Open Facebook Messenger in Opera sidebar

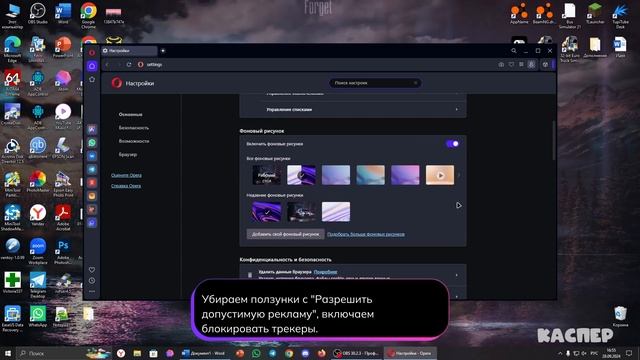[x=92, y=156]
